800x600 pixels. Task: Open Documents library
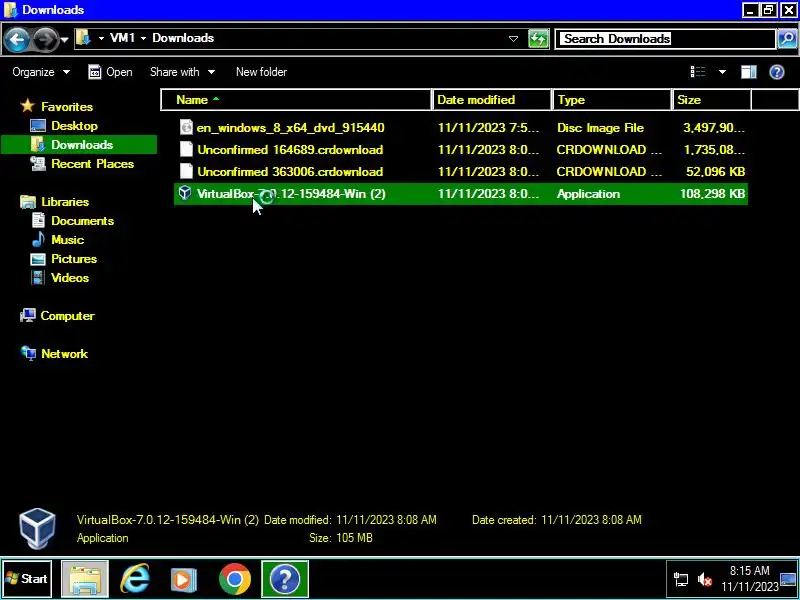tap(82, 221)
